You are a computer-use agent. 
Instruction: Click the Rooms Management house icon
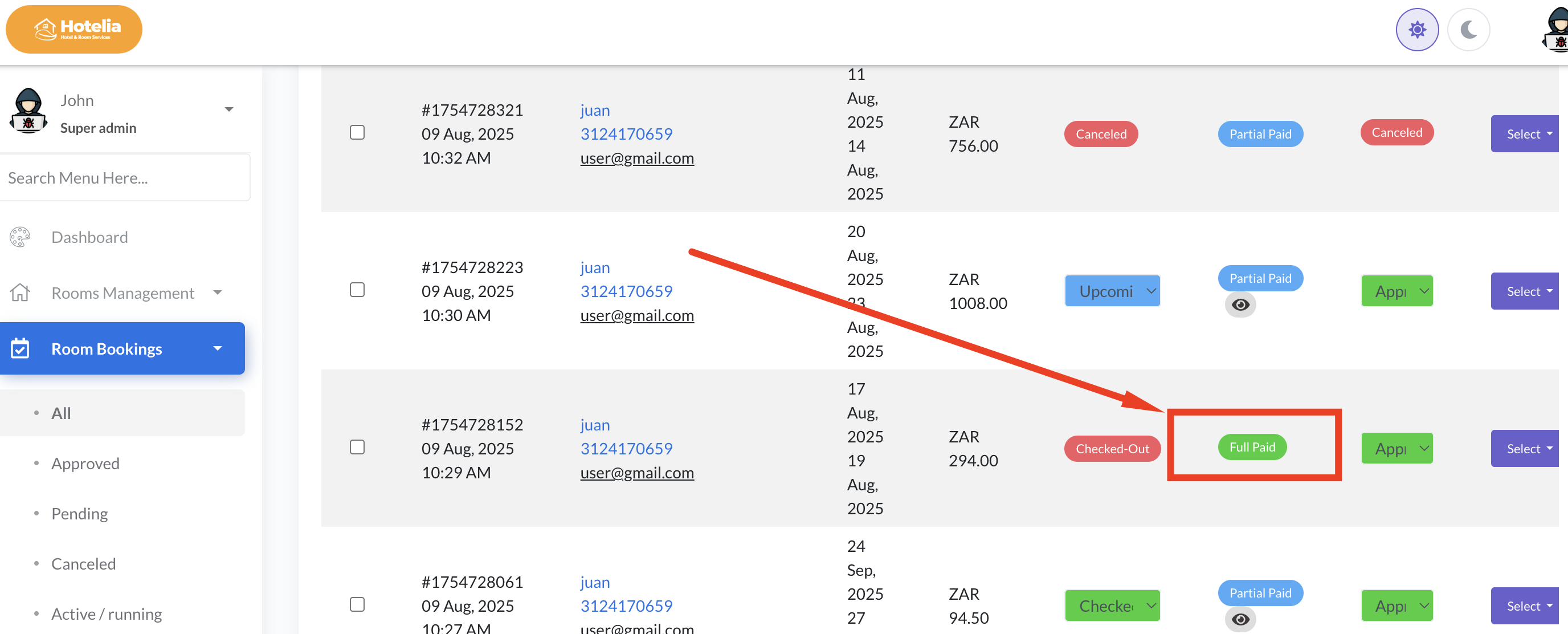pos(19,293)
